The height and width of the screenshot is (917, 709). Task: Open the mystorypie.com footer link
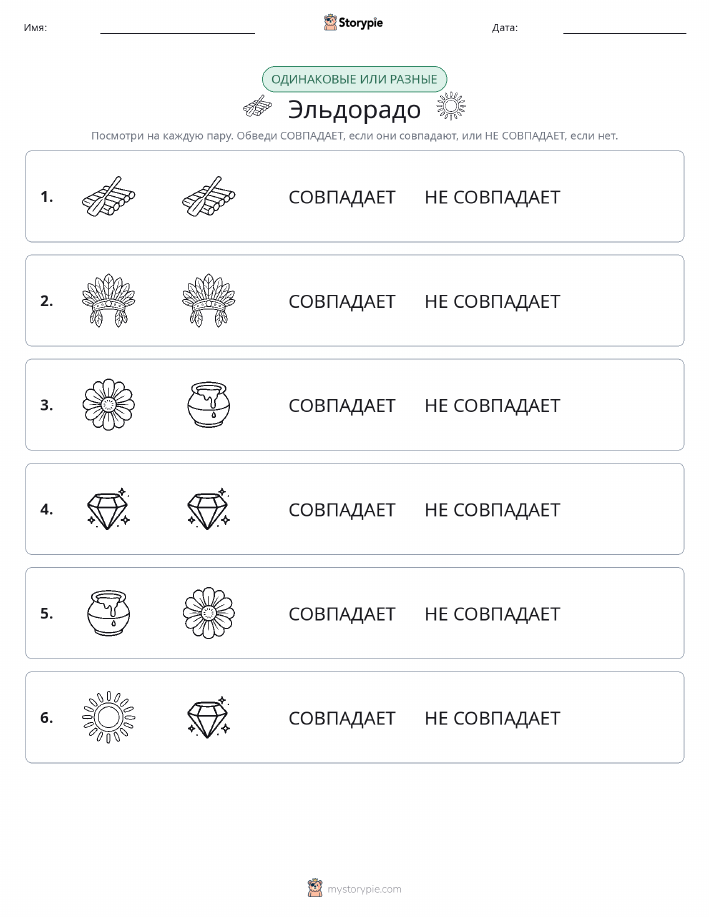pos(364,889)
